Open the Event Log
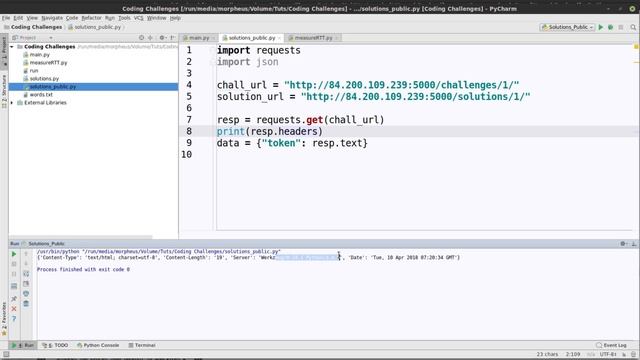Viewport: 640px width, 360px height. (x=611, y=345)
